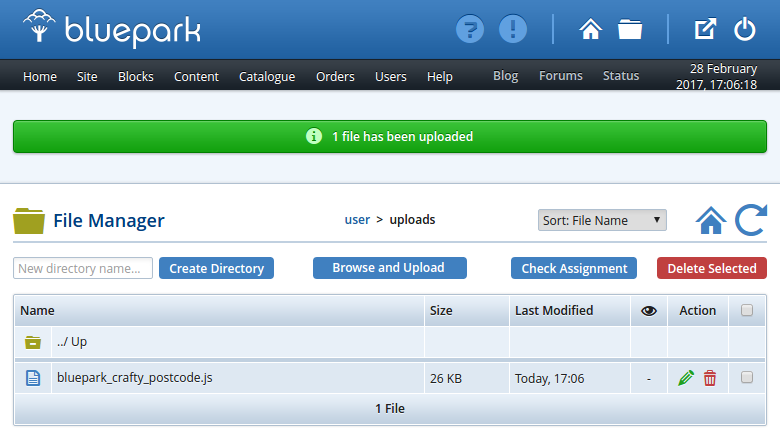Open the exclamation alerts icon
The height and width of the screenshot is (440, 780).
pyautogui.click(x=513, y=29)
